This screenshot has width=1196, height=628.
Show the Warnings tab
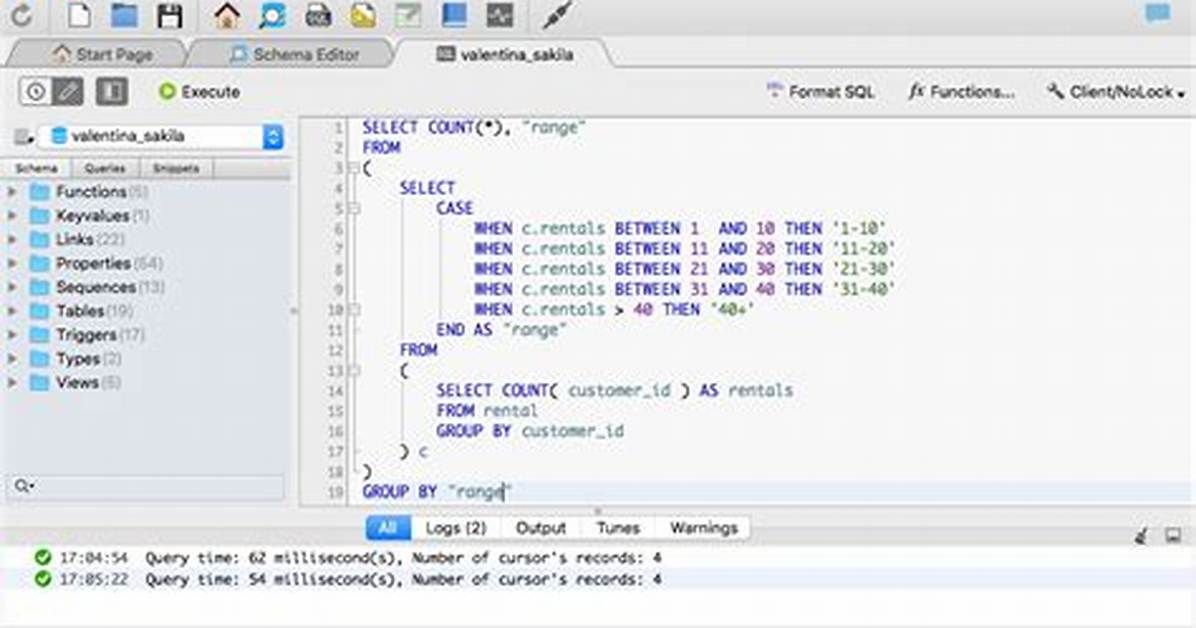703,528
